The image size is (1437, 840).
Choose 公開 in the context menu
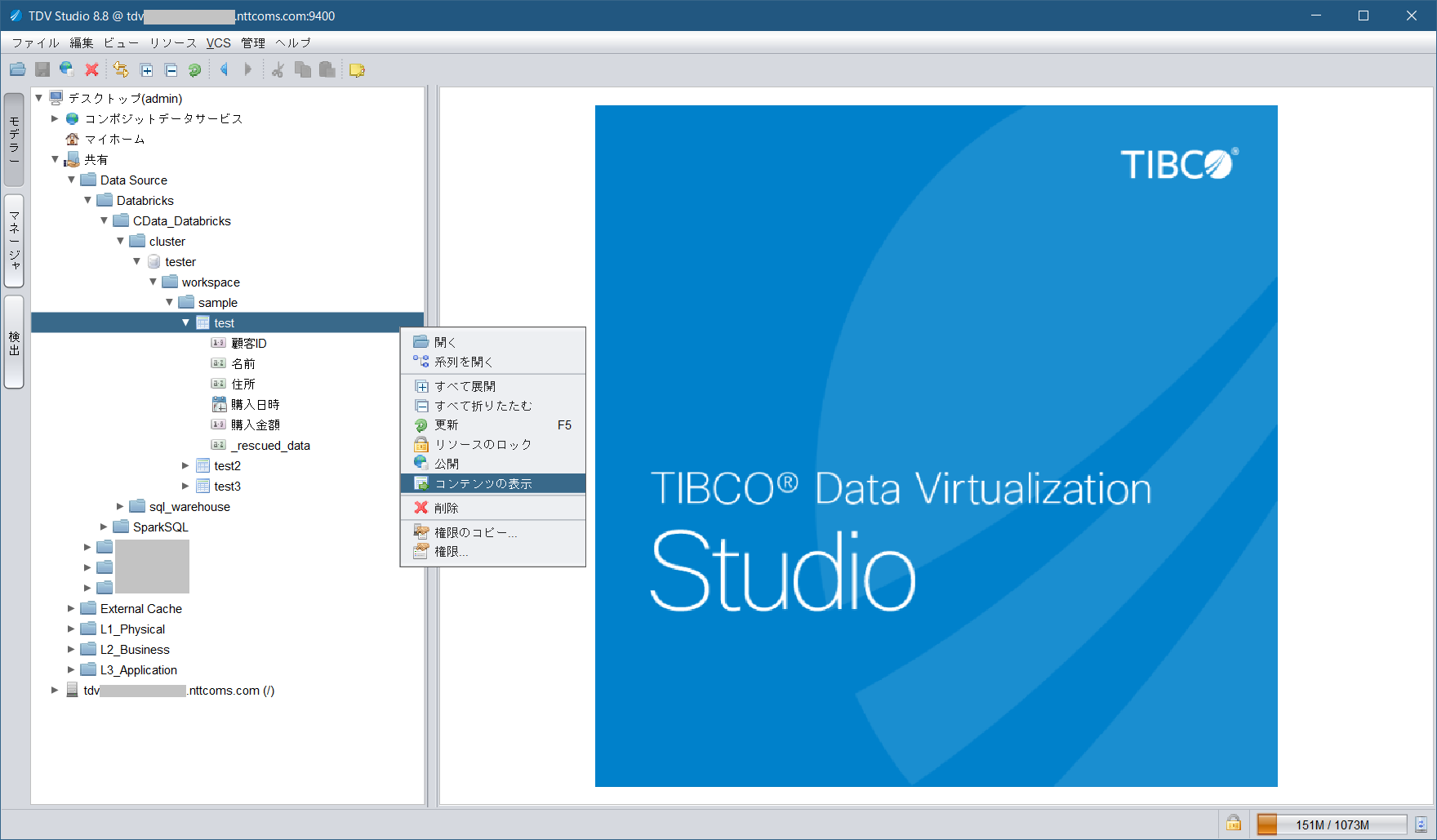pos(493,464)
